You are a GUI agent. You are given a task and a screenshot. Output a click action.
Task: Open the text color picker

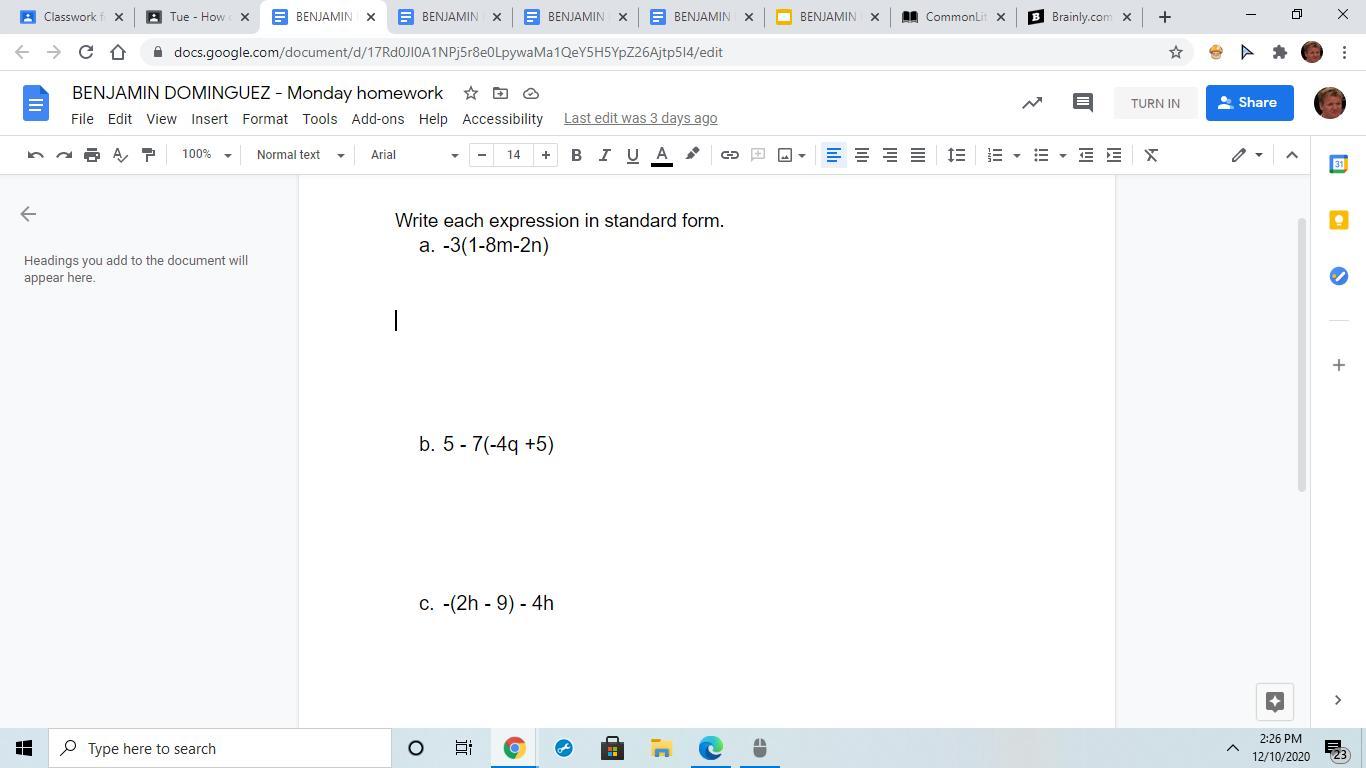coord(661,155)
